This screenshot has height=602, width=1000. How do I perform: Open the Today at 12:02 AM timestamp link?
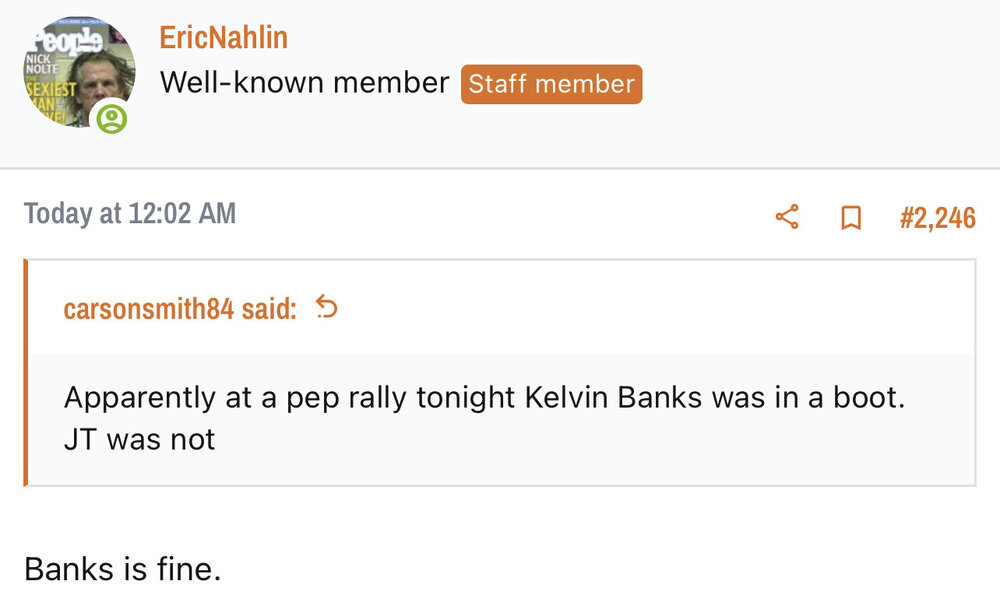coord(130,213)
